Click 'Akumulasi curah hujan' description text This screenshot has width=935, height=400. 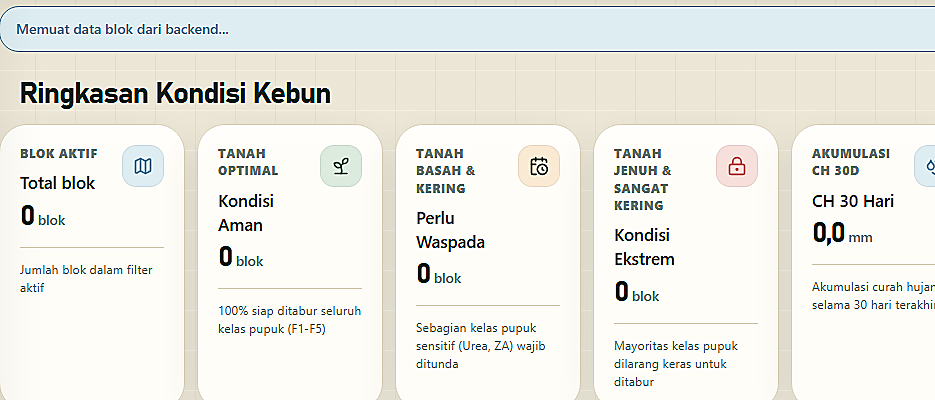coord(874,296)
